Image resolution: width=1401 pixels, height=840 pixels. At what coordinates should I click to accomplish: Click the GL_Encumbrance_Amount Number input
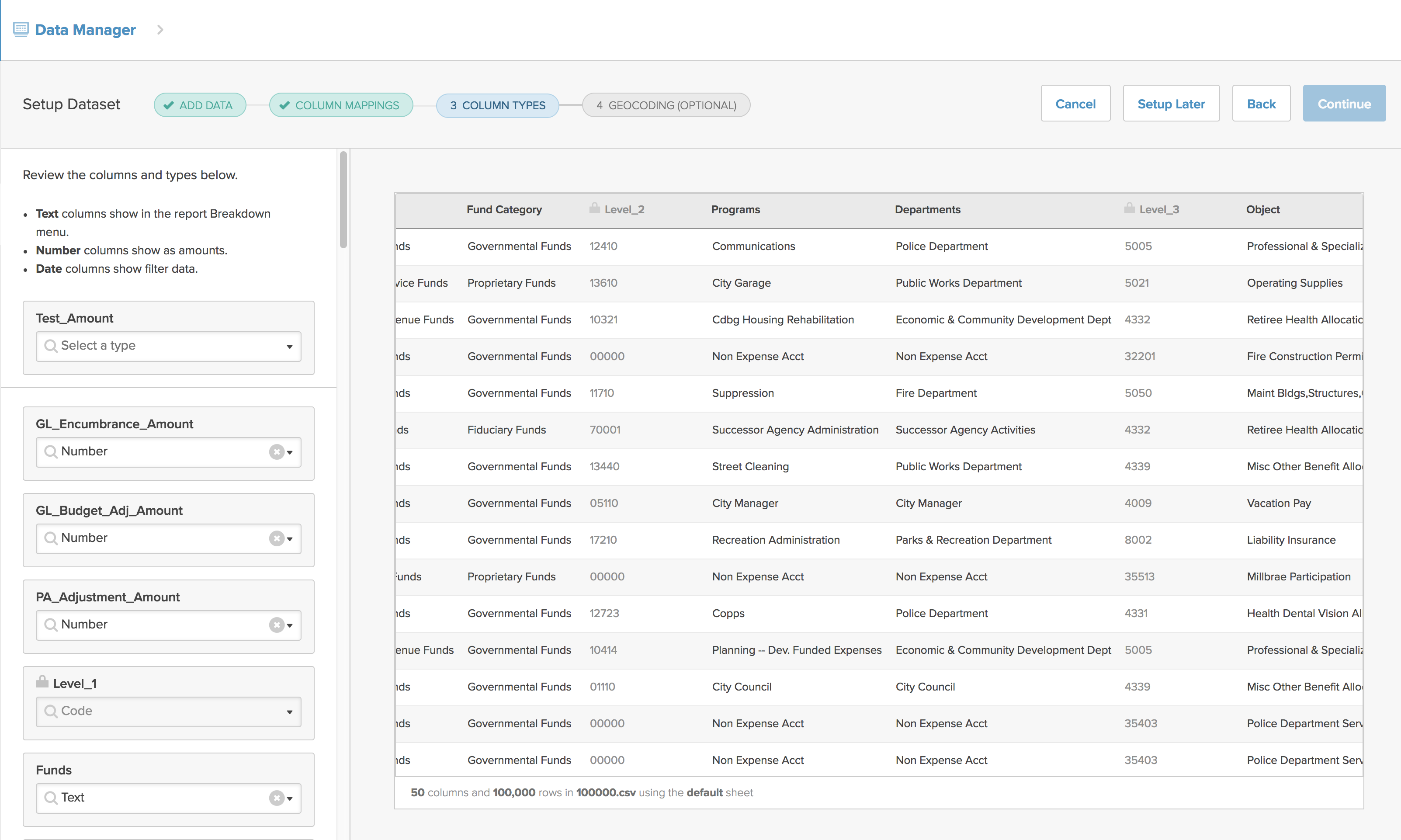(169, 452)
